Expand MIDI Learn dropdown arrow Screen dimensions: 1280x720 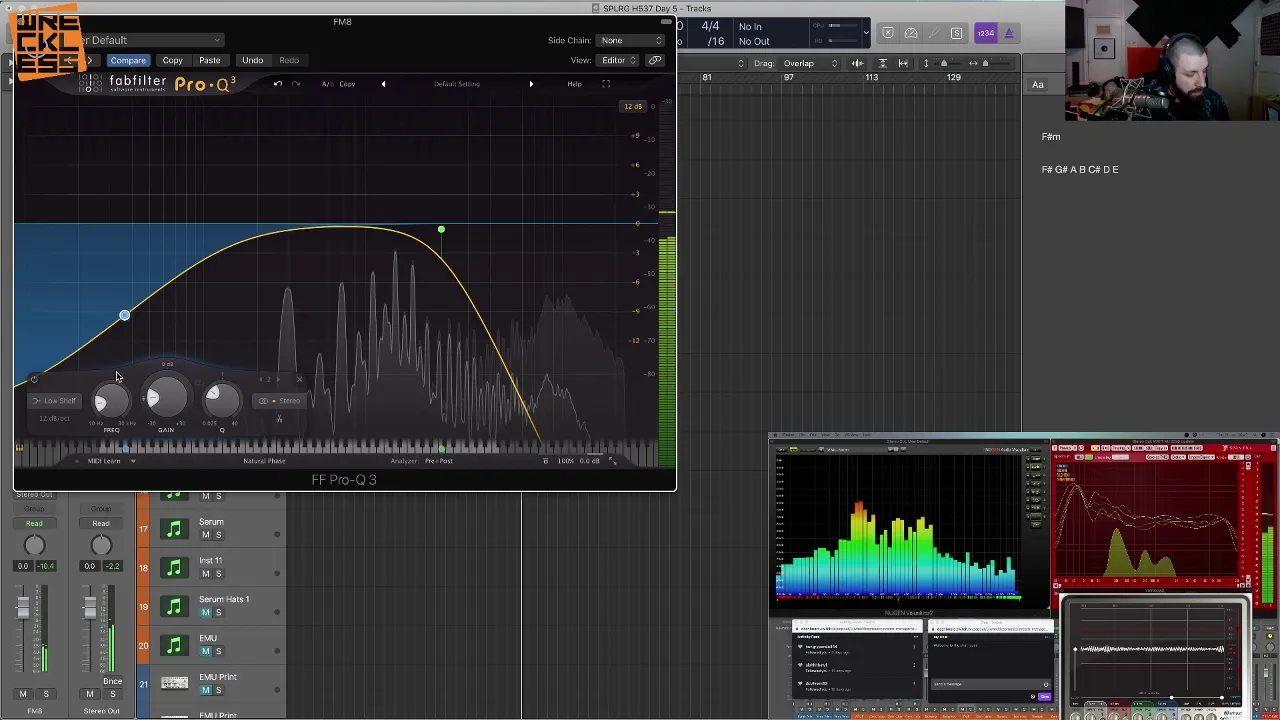[133, 461]
